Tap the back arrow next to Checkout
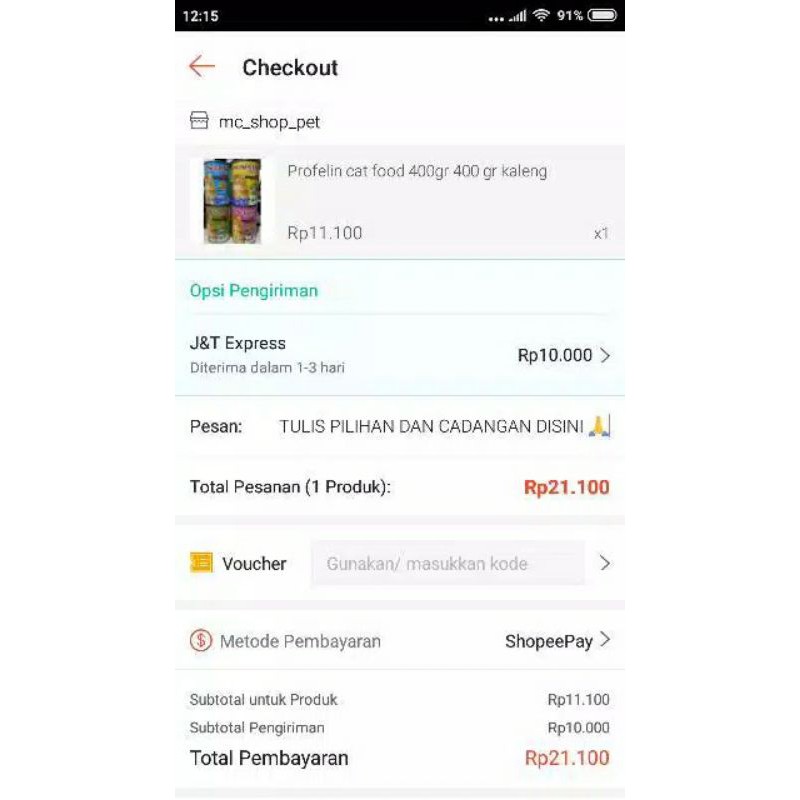800x800 pixels. pos(202,66)
